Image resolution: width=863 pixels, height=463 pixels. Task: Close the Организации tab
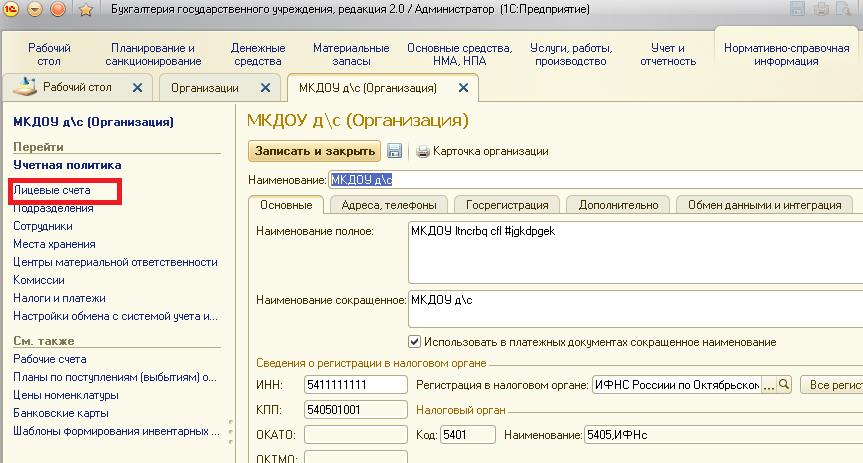coord(265,88)
